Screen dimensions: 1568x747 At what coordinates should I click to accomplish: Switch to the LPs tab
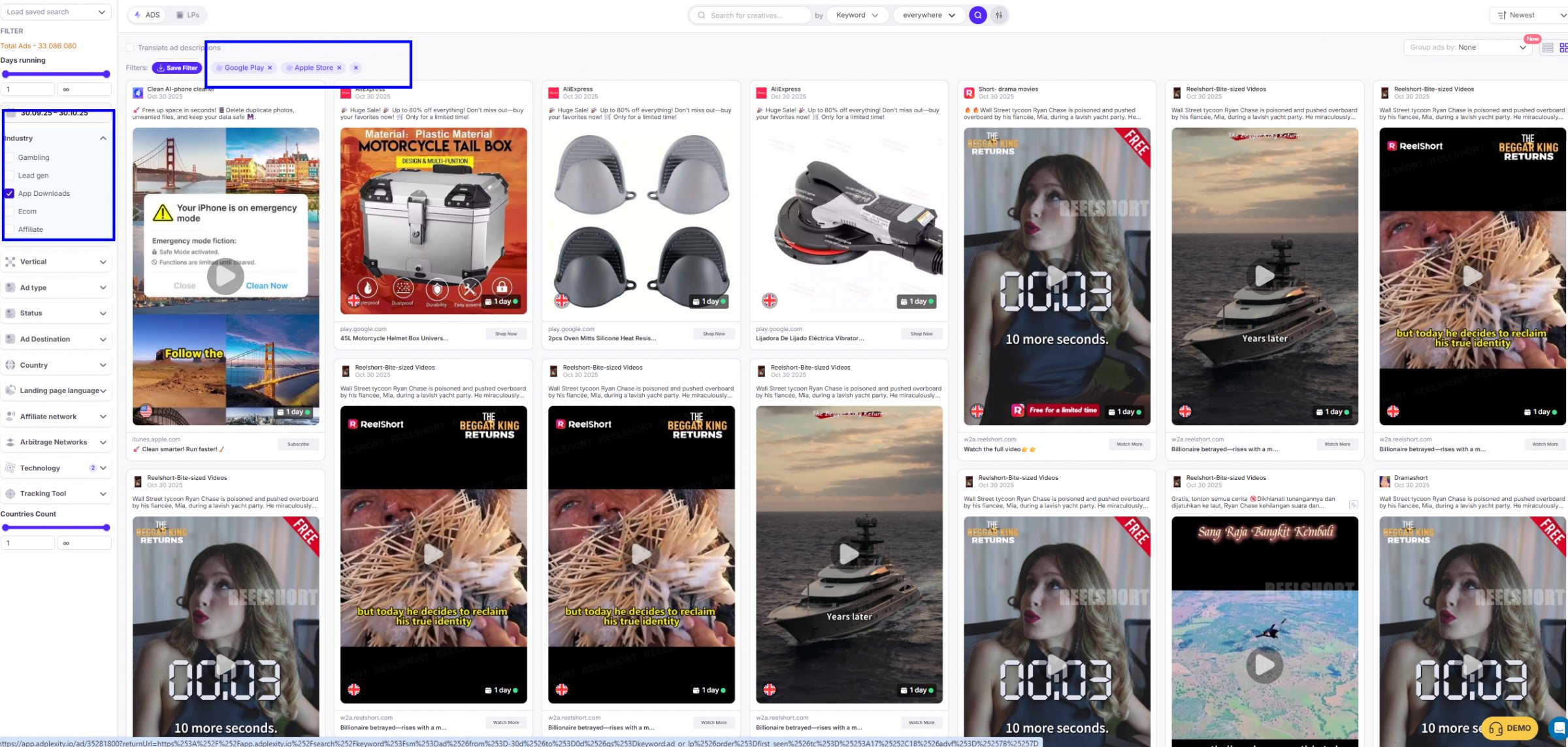[188, 15]
